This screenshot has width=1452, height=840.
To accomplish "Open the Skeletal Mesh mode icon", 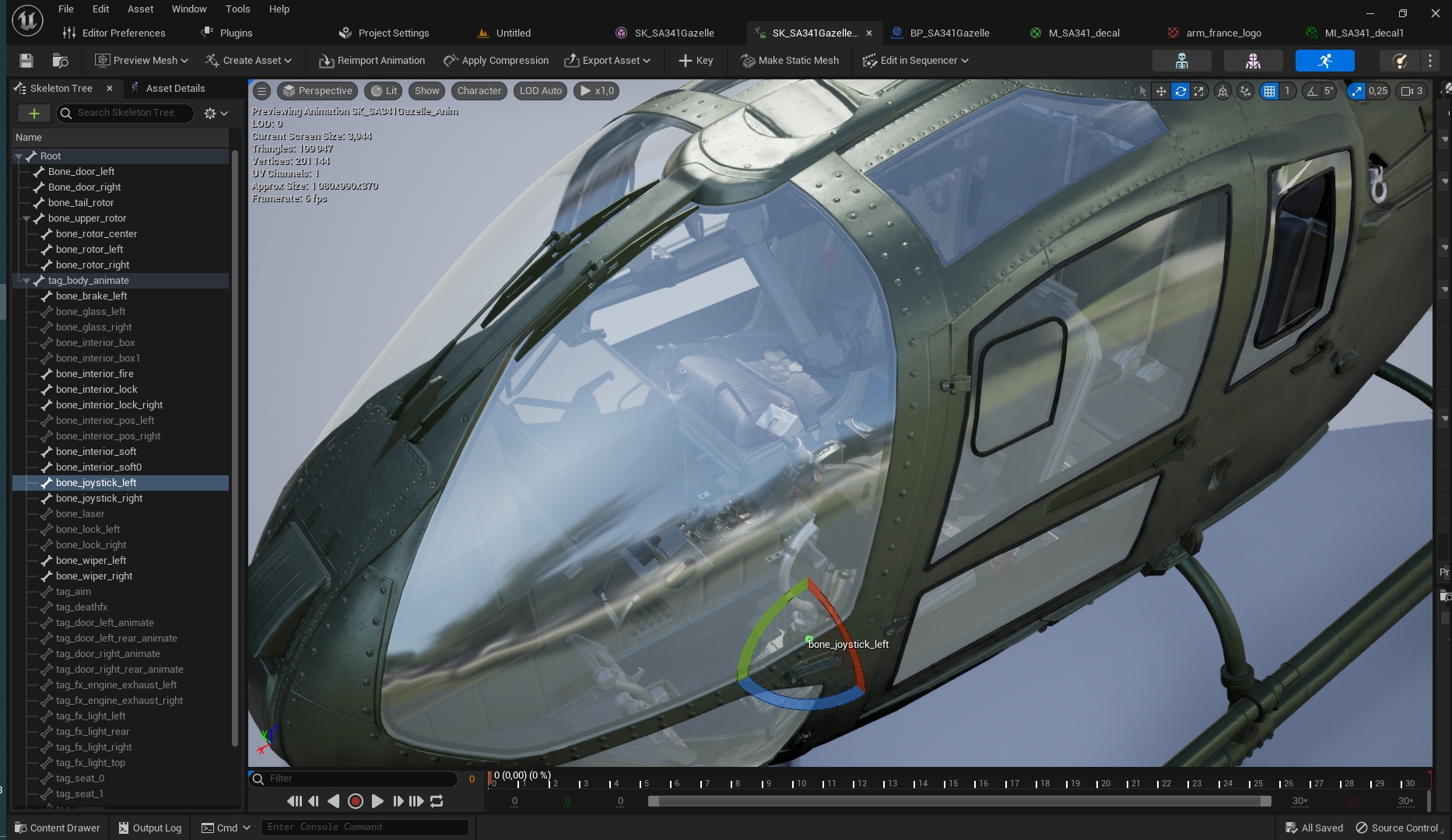I will (x=1252, y=61).
